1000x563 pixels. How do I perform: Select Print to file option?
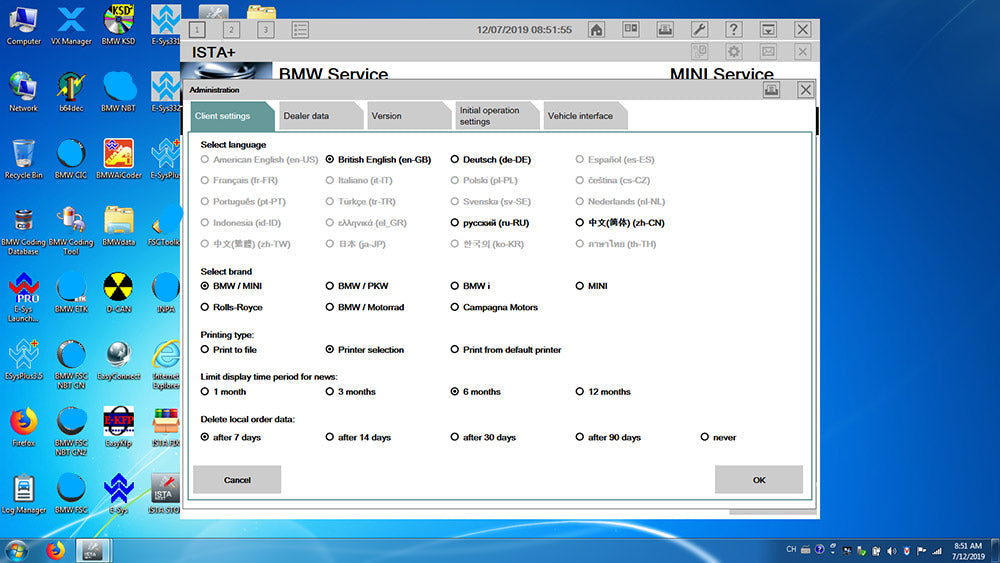[205, 350]
